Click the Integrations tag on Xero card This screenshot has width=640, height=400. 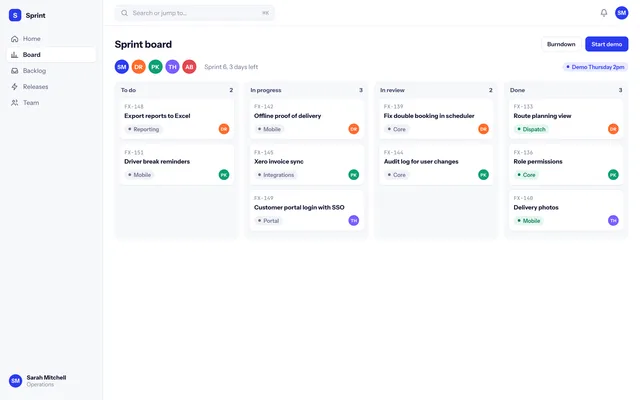(x=276, y=175)
